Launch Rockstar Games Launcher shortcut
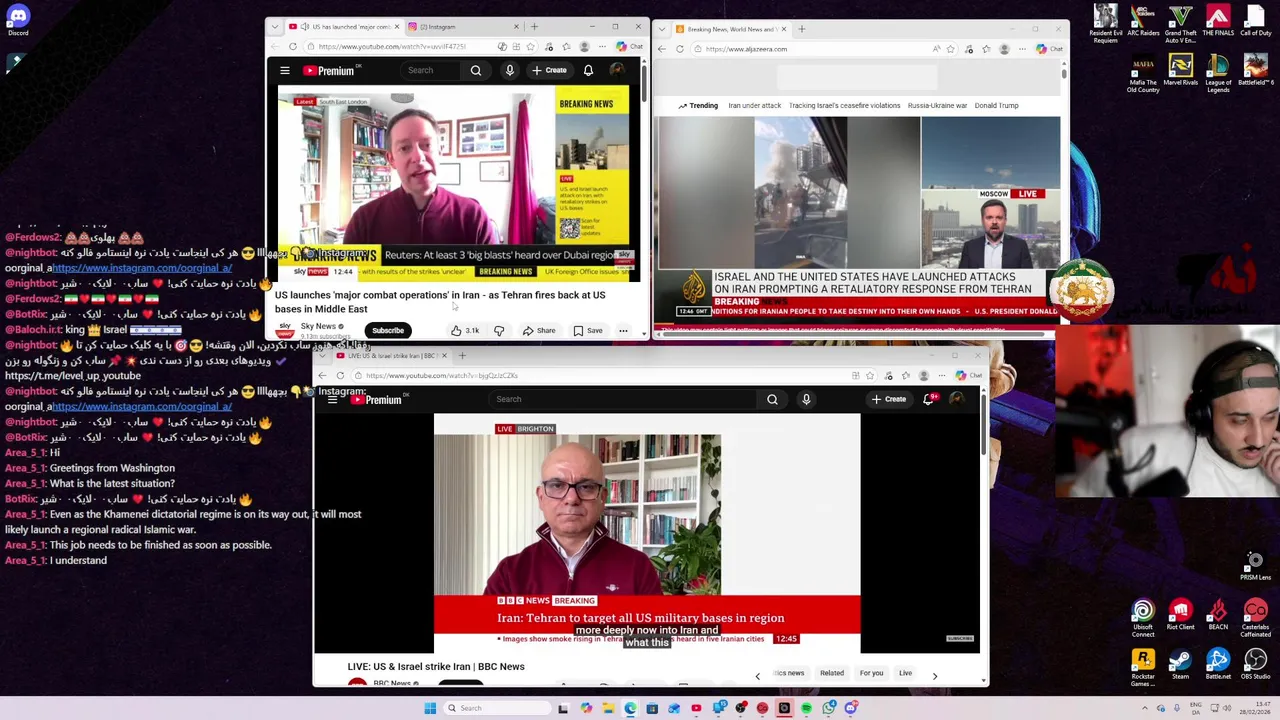Image resolution: width=1280 pixels, height=720 pixels. click(1143, 668)
